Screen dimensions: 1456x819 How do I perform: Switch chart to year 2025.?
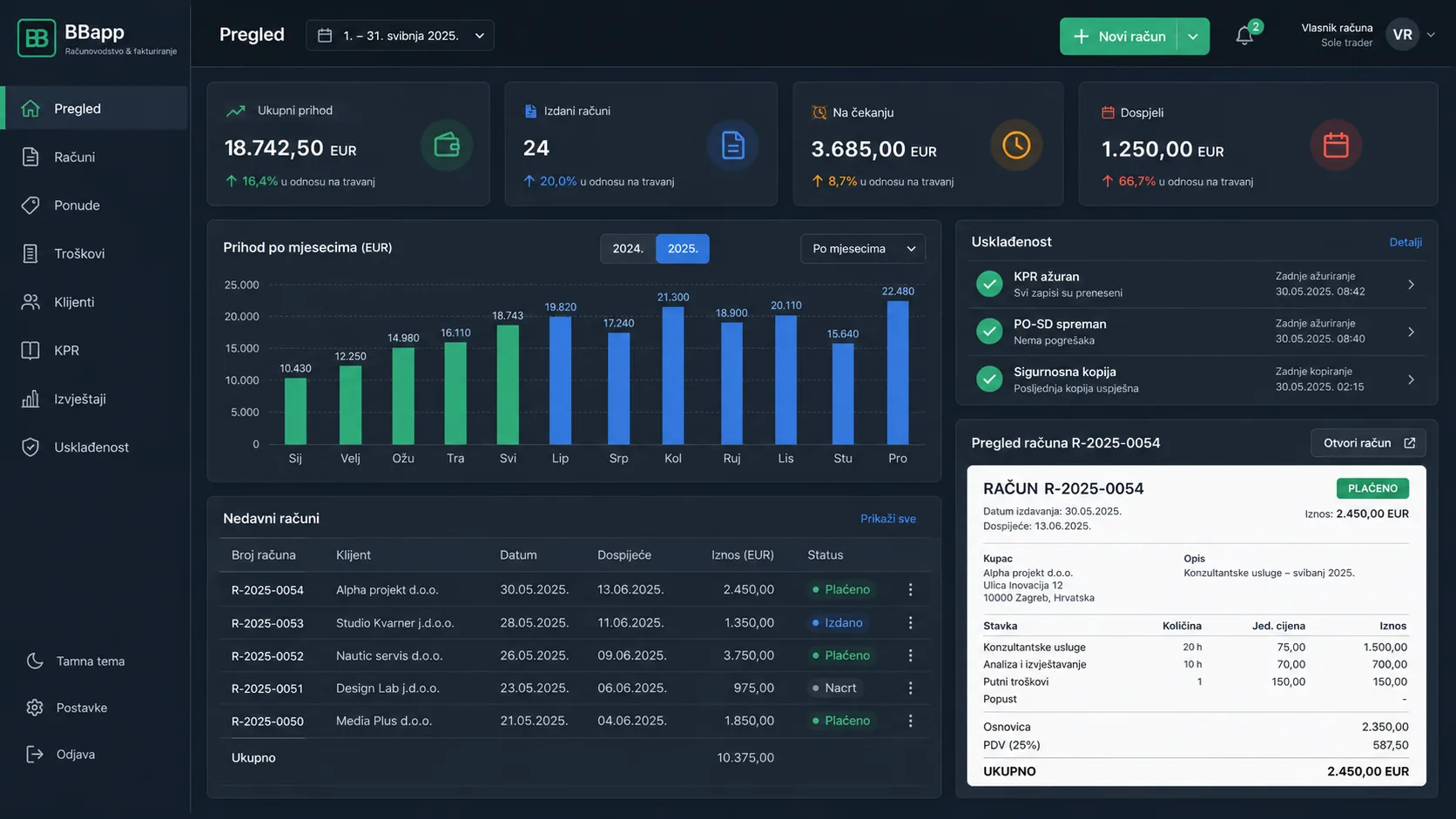683,249
